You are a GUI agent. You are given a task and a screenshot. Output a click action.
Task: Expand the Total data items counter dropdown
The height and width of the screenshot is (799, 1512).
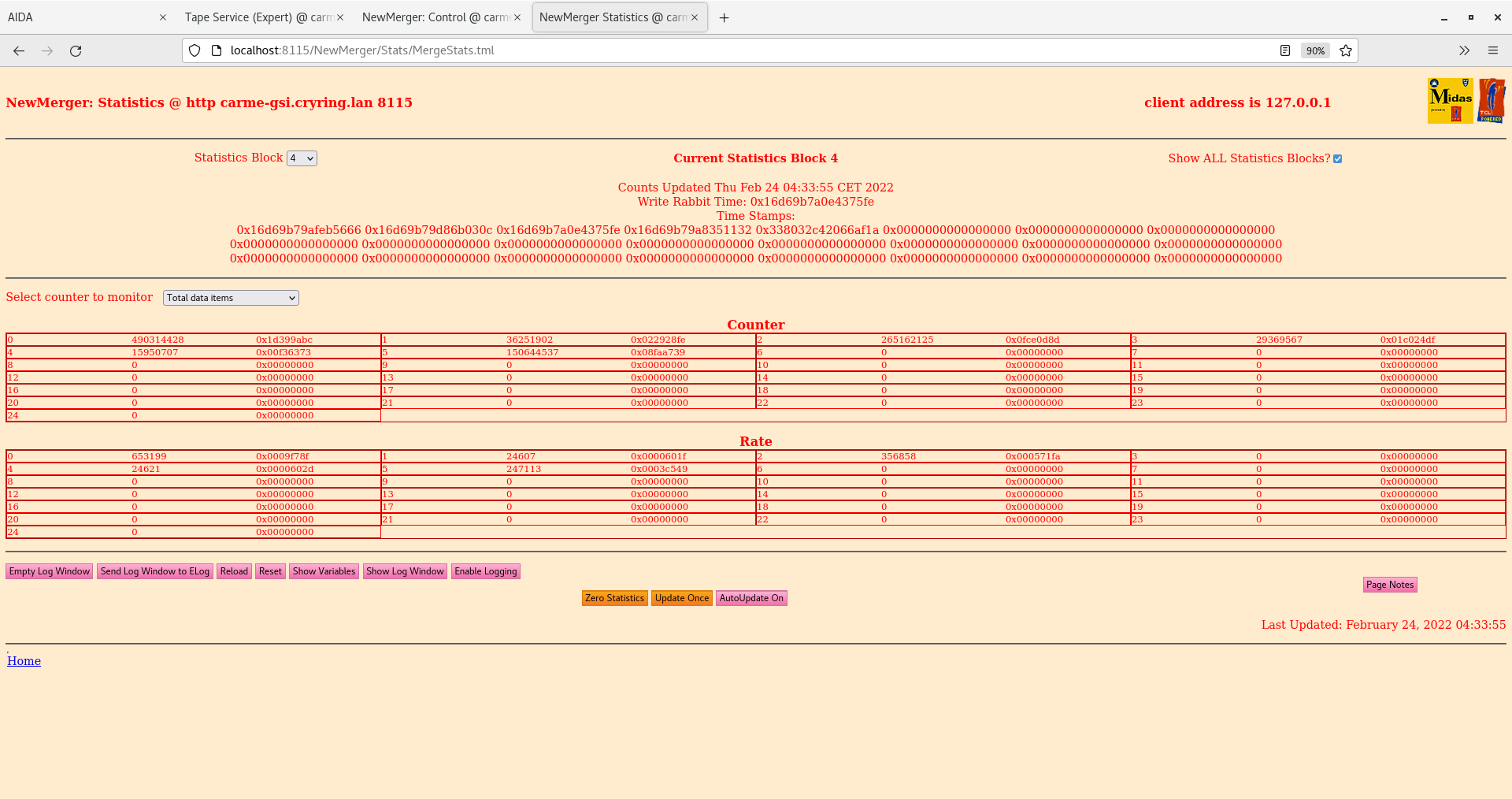point(231,298)
